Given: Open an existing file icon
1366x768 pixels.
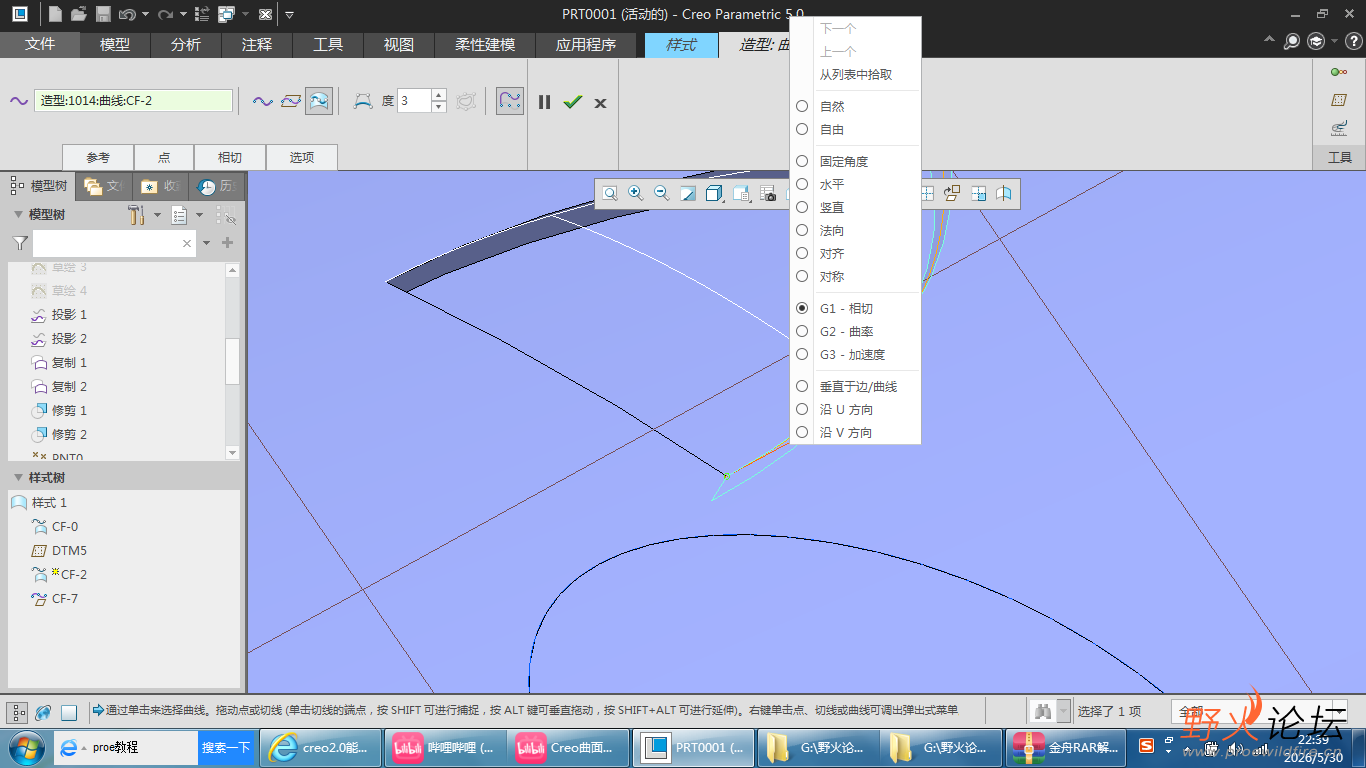Looking at the screenshot, I should (x=79, y=14).
